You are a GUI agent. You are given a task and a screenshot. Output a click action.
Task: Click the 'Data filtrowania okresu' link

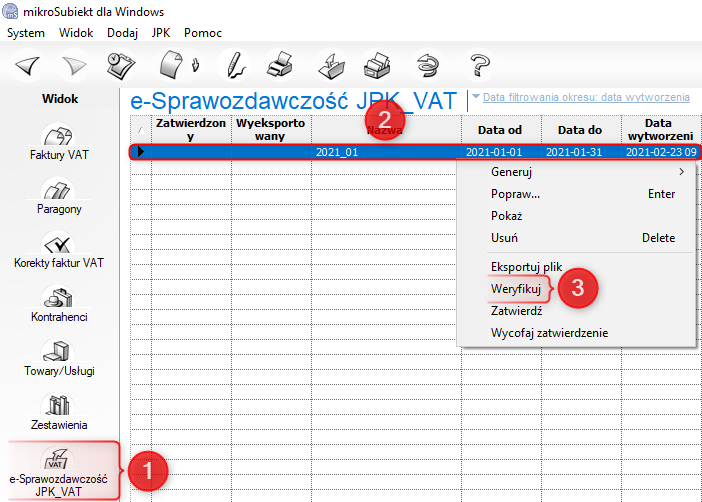coord(586,97)
